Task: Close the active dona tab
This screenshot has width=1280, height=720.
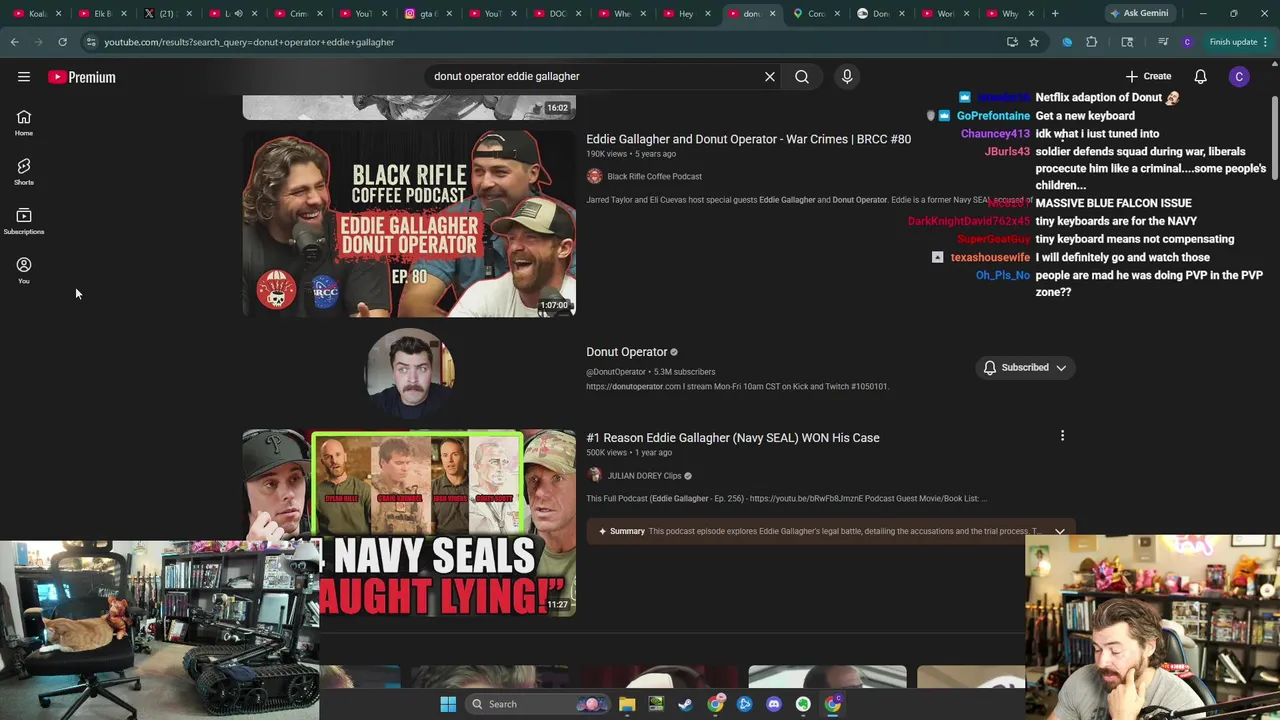Action: coord(772,13)
